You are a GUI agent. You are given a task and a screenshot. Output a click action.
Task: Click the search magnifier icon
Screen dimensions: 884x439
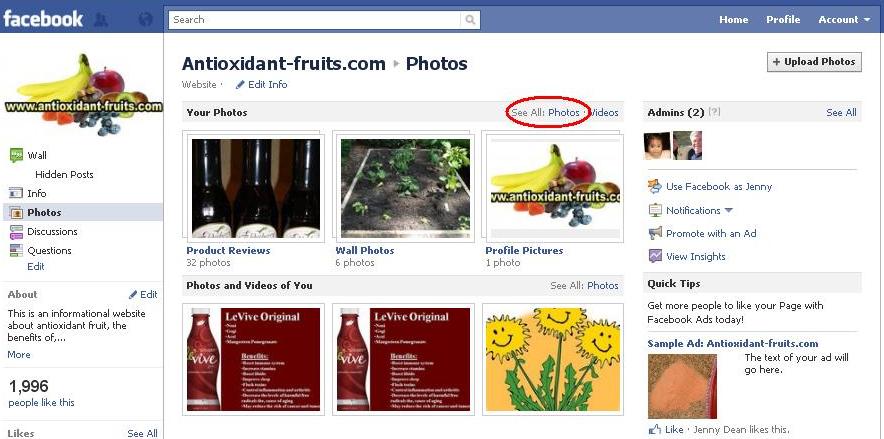click(x=470, y=20)
